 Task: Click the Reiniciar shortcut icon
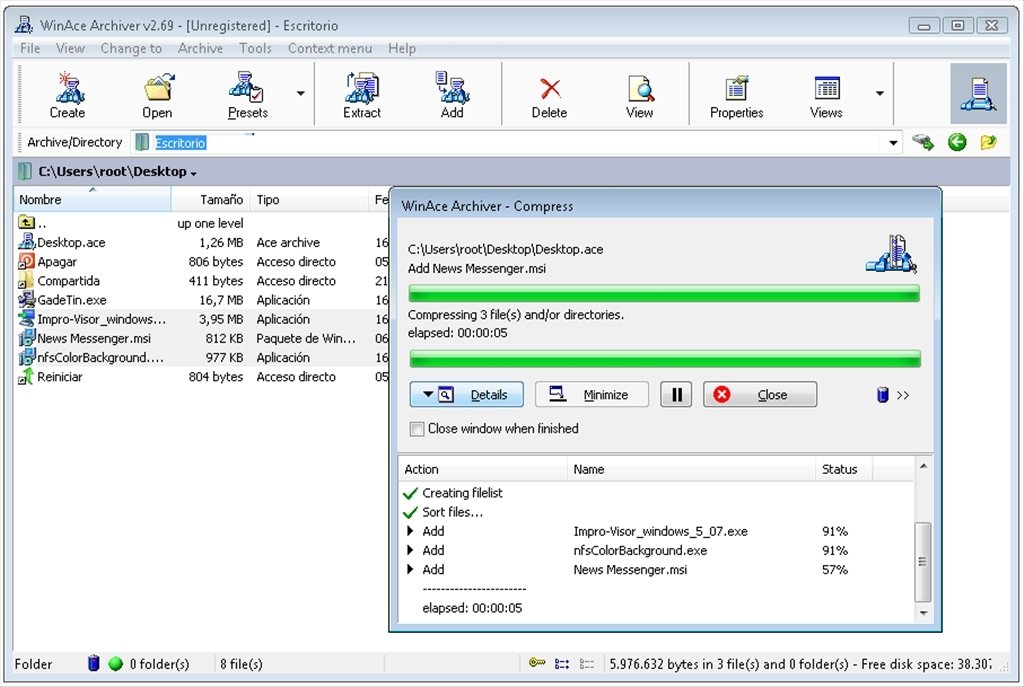click(x=26, y=376)
